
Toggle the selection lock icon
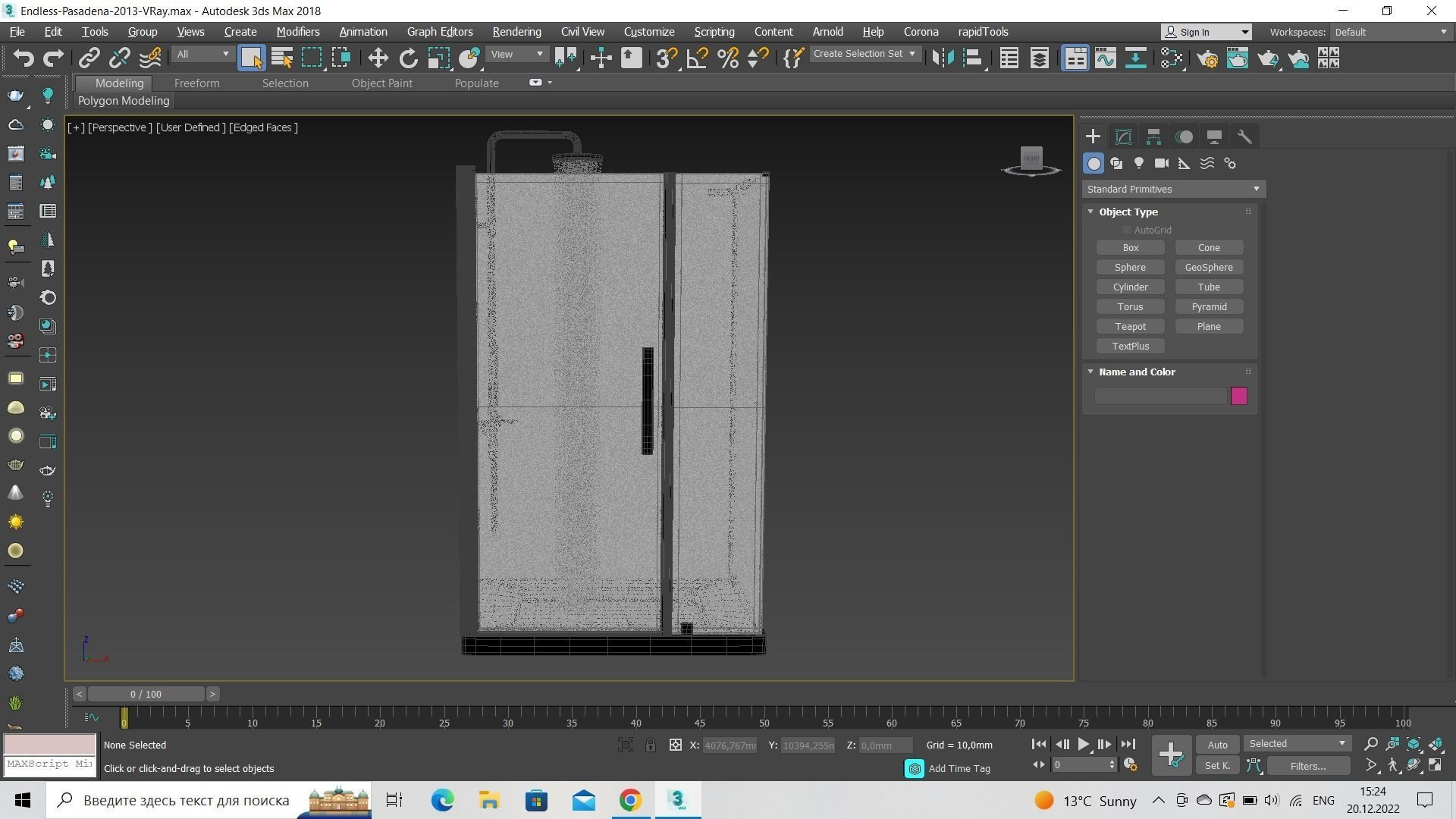coord(650,745)
